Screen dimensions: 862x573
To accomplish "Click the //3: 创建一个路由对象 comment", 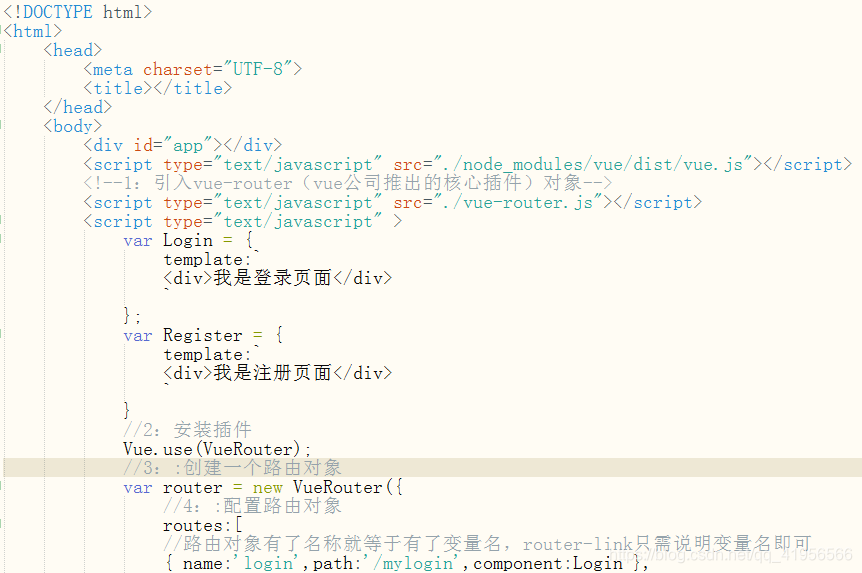I will point(233,467).
